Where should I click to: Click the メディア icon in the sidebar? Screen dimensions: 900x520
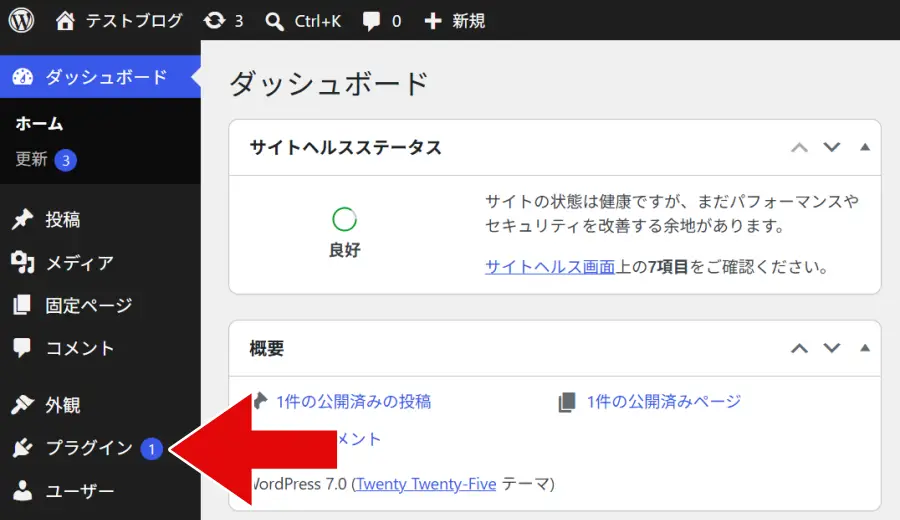[22, 262]
